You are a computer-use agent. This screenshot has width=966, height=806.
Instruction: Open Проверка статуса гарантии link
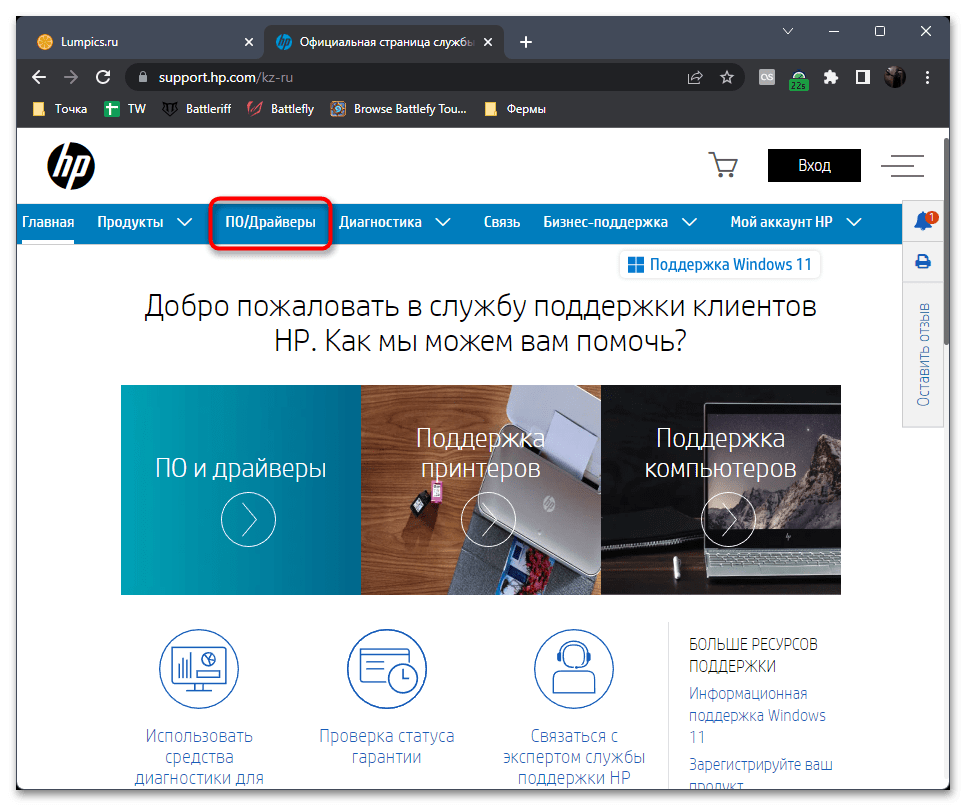(x=387, y=746)
